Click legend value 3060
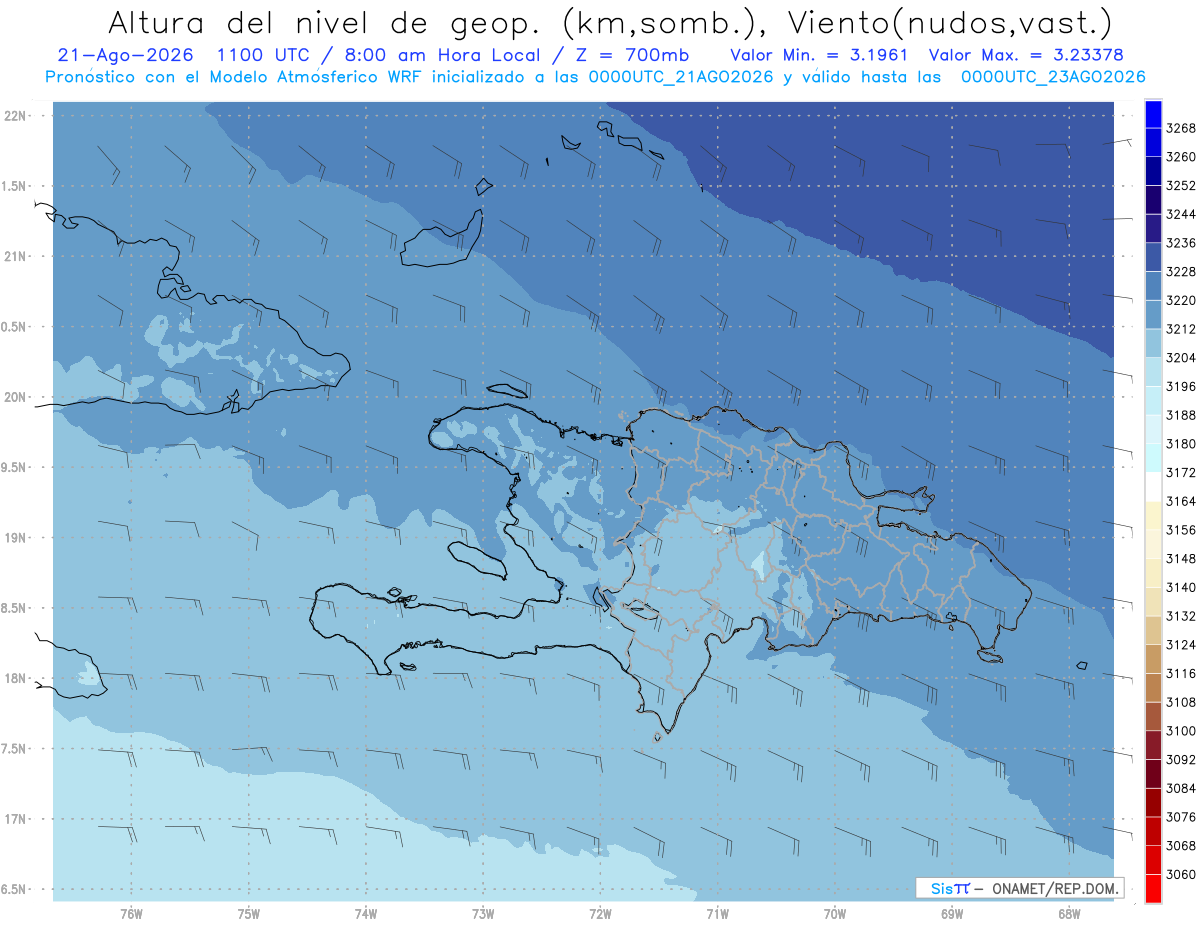This screenshot has height=927, width=1200. pyautogui.click(x=1181, y=874)
